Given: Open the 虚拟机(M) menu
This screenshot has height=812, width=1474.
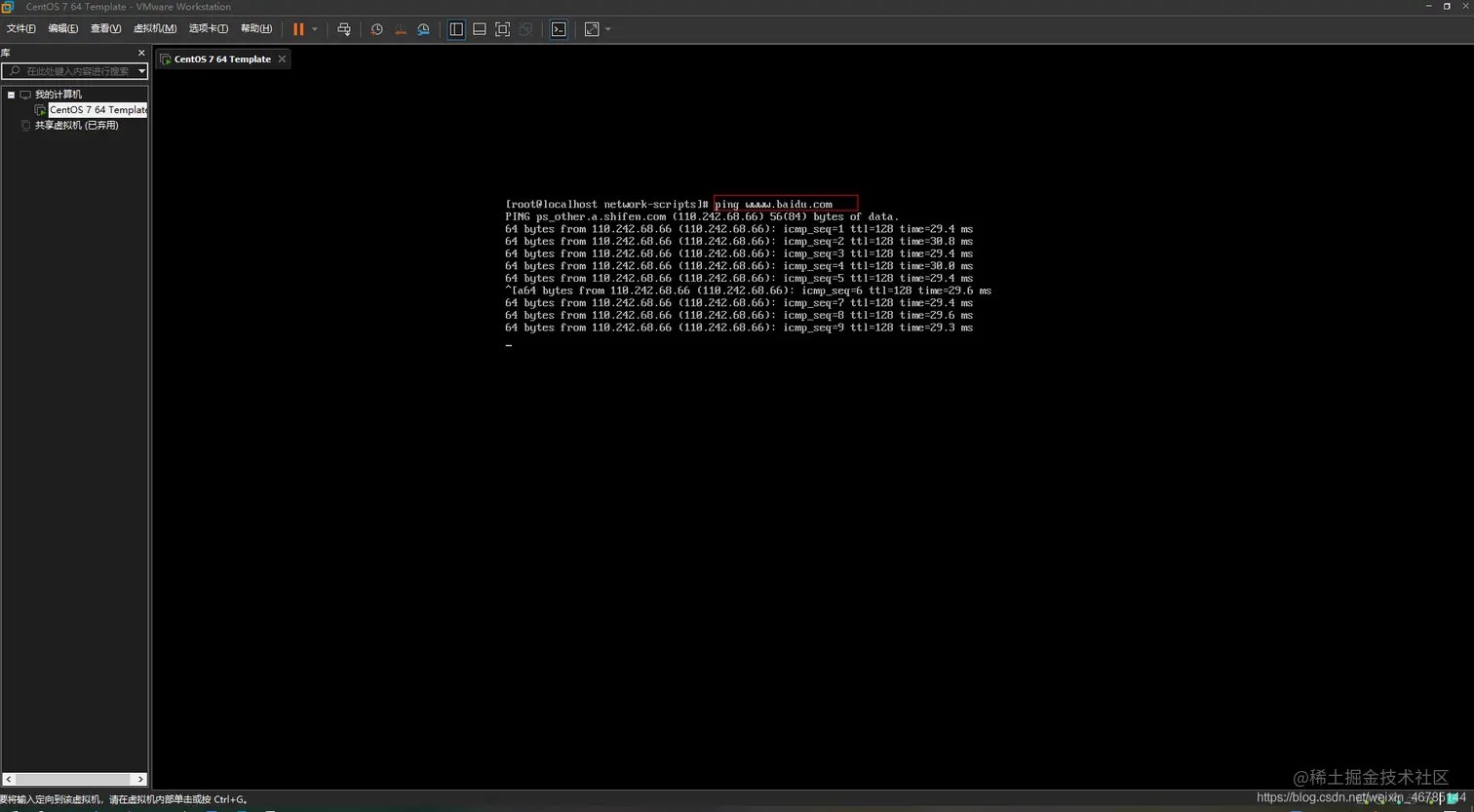Looking at the screenshot, I should coord(155,29).
